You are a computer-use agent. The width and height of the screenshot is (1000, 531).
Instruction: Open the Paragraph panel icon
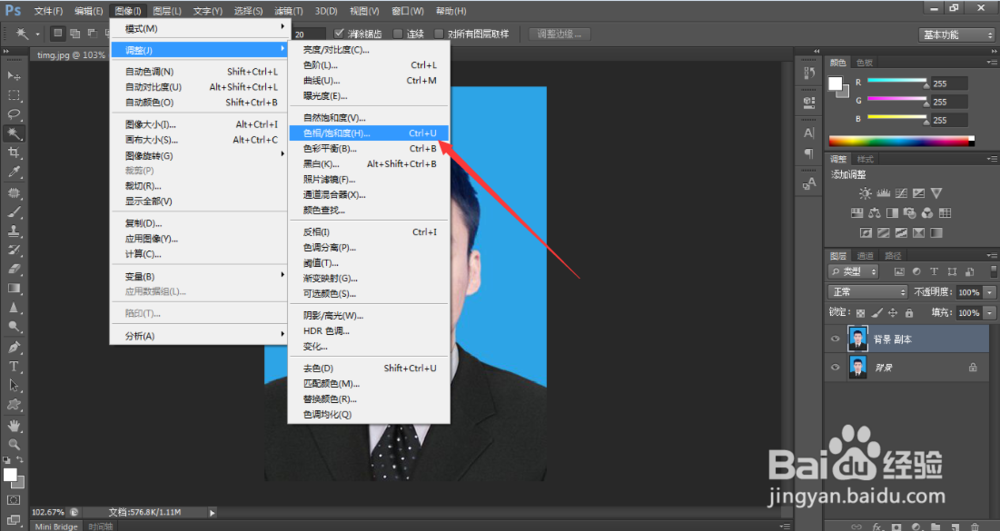809,154
